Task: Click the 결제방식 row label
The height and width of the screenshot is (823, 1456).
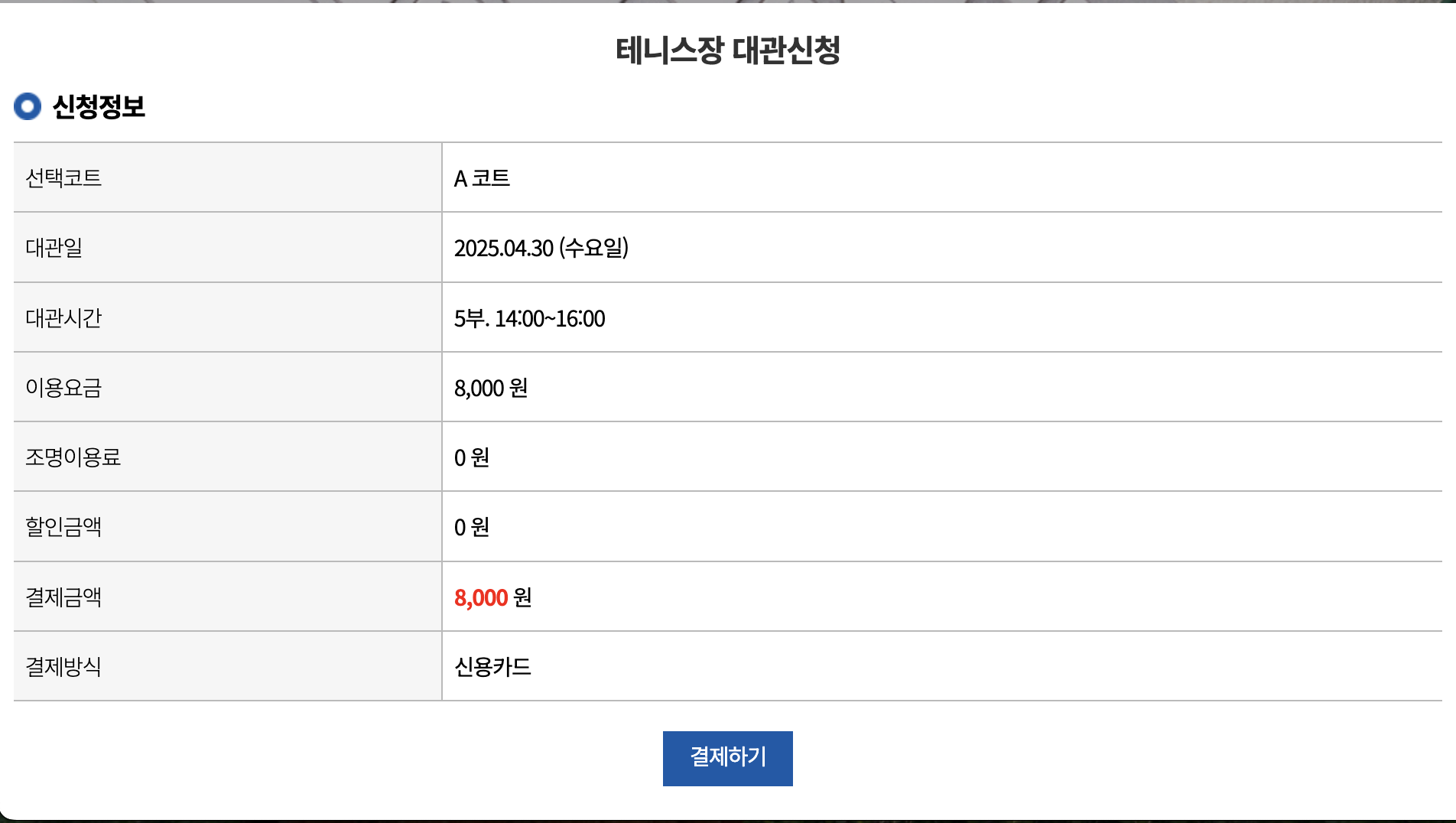Action: pyautogui.click(x=63, y=667)
